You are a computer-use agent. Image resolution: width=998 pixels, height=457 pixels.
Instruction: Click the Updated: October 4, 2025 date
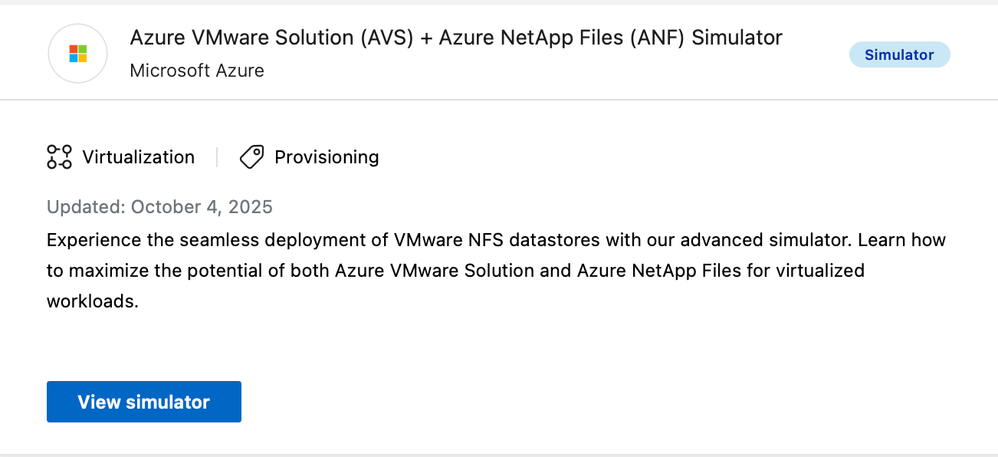click(160, 207)
